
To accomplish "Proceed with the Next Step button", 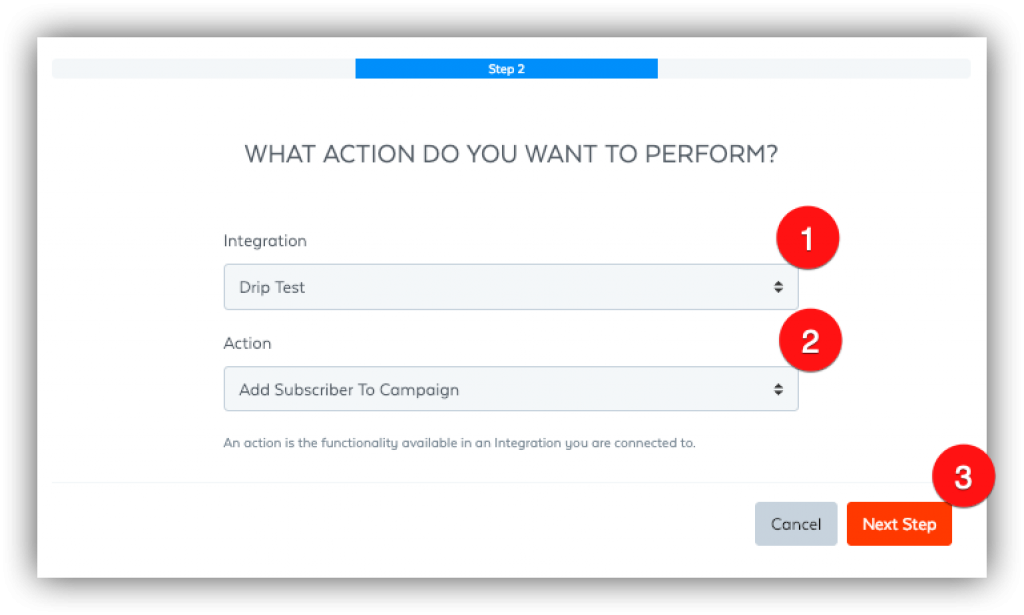I will tap(898, 524).
